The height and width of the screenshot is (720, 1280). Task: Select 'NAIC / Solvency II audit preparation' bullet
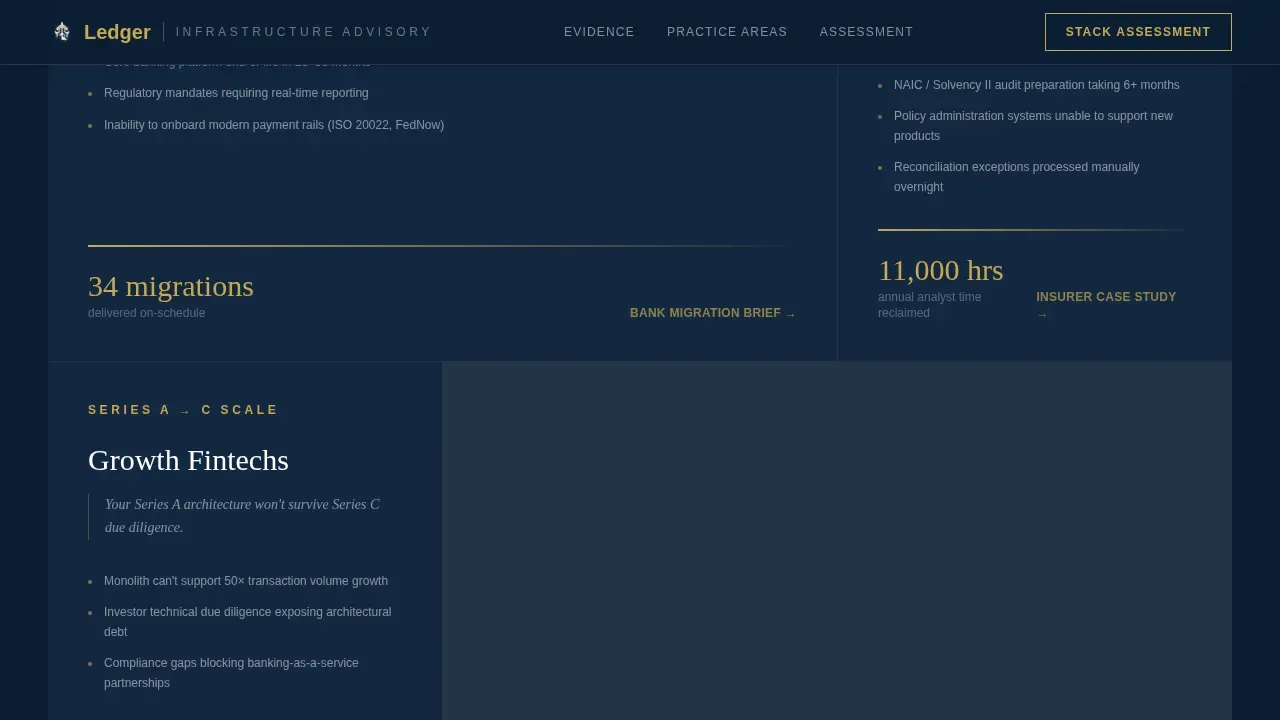[x=1037, y=85]
